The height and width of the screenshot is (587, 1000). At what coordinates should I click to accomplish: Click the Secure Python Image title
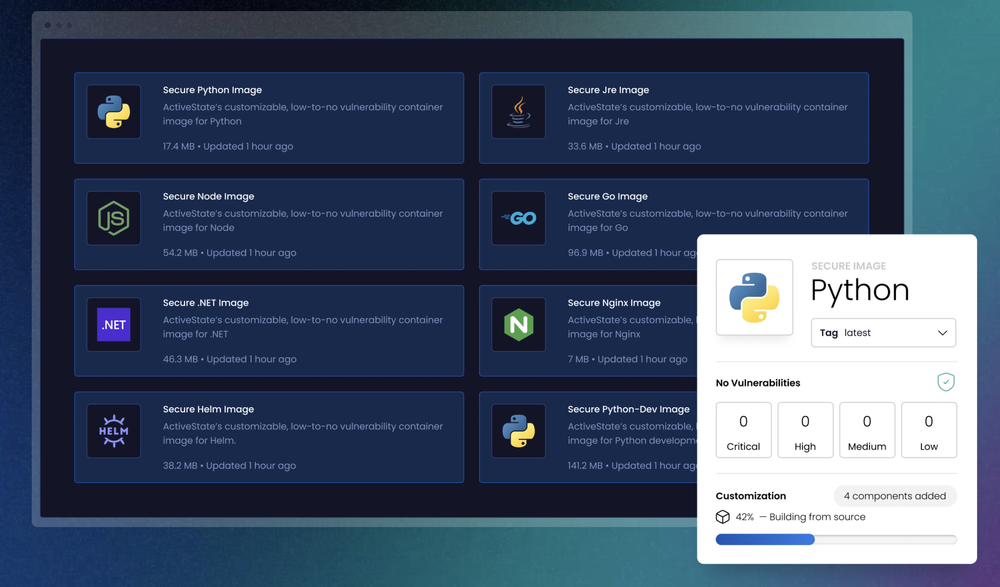(212, 89)
